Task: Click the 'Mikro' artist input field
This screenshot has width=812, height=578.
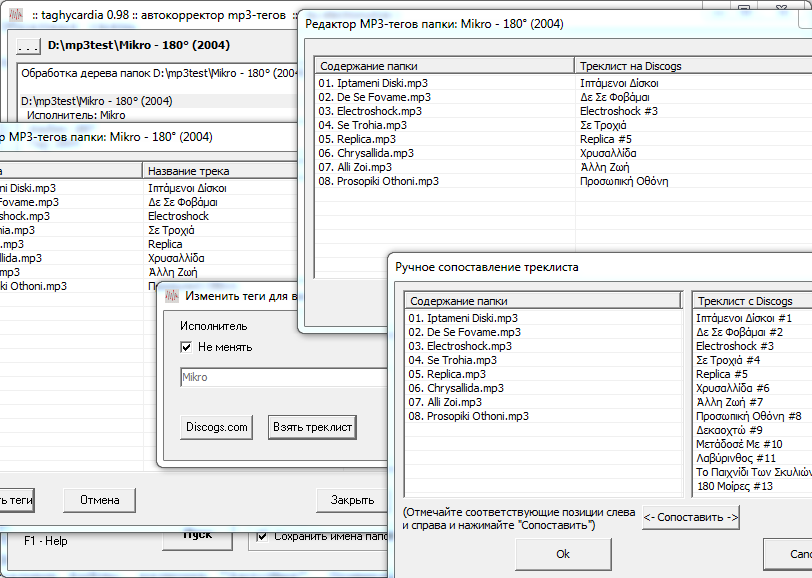Action: coord(284,377)
